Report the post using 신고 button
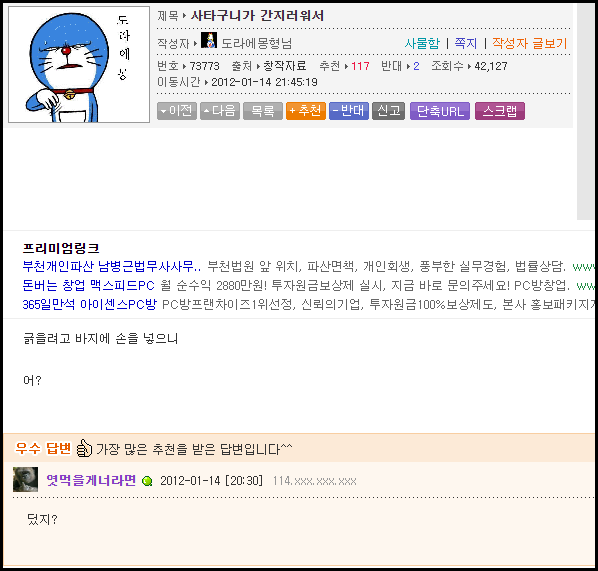Image resolution: width=598 pixels, height=571 pixels. point(389,111)
